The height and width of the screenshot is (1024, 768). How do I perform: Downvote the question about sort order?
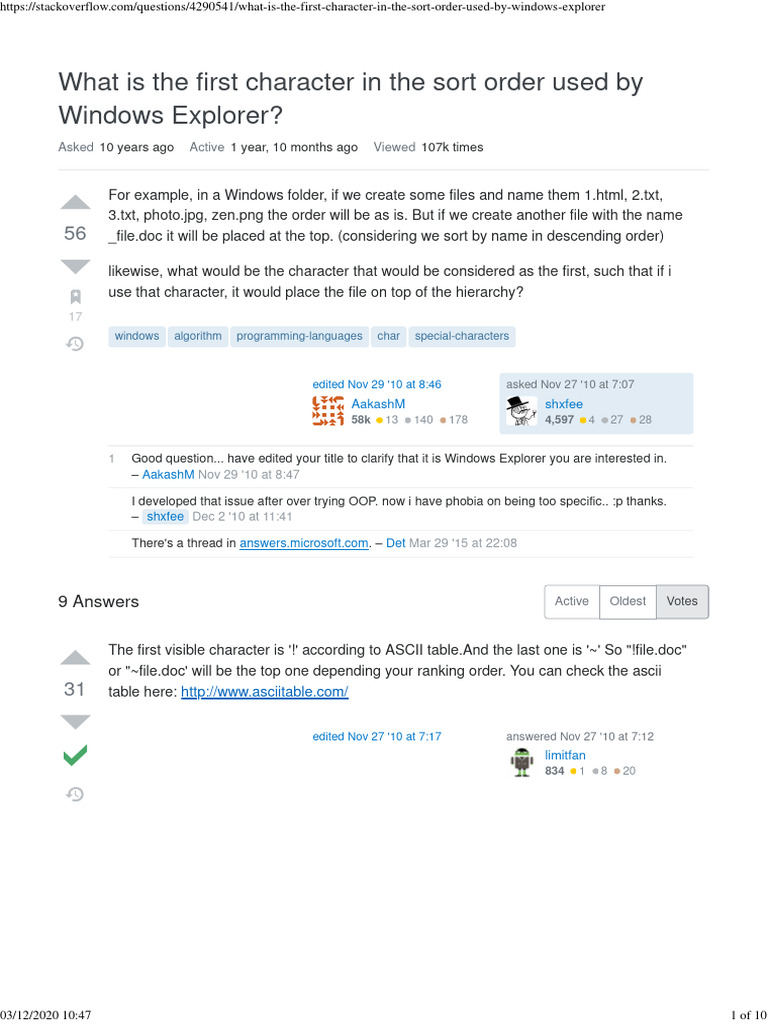[75, 266]
